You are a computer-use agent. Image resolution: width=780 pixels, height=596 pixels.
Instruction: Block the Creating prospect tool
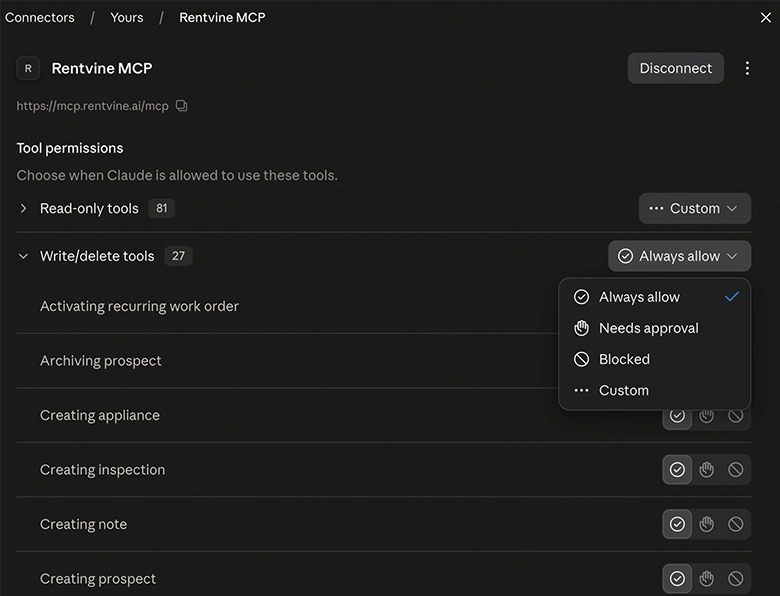736,579
